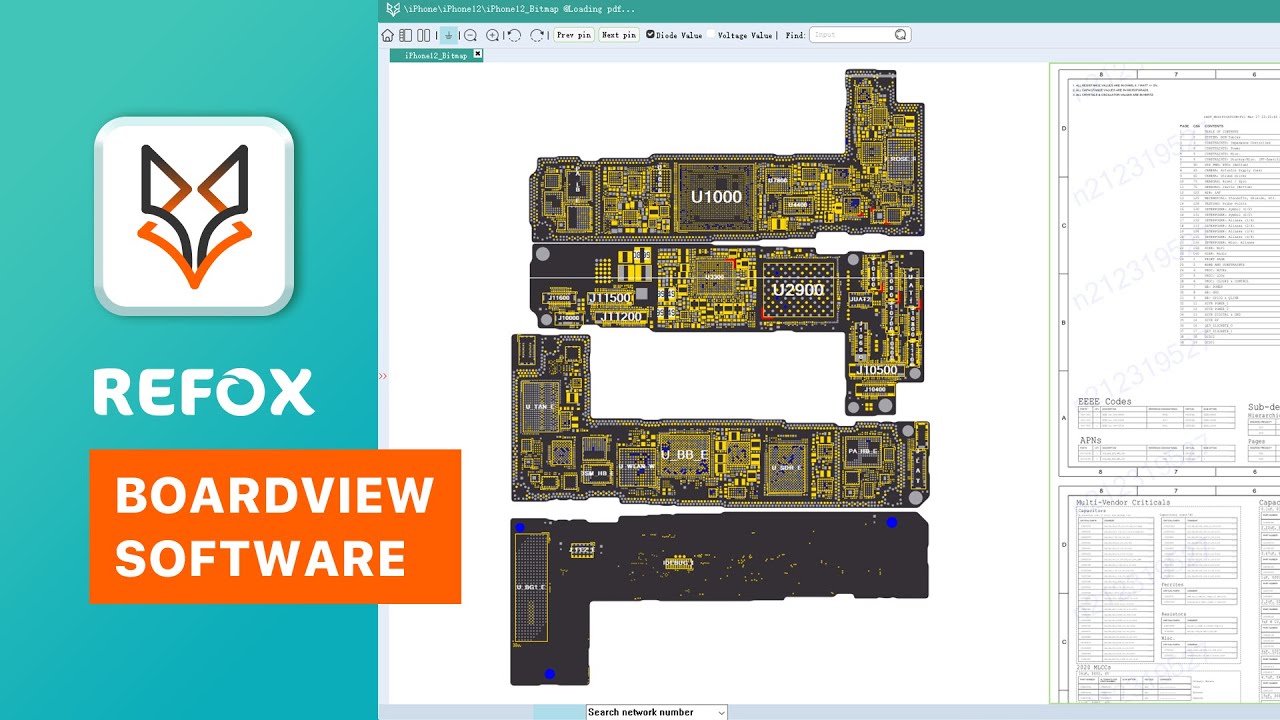
Task: Click the Home icon in the toolbar
Action: point(387,35)
